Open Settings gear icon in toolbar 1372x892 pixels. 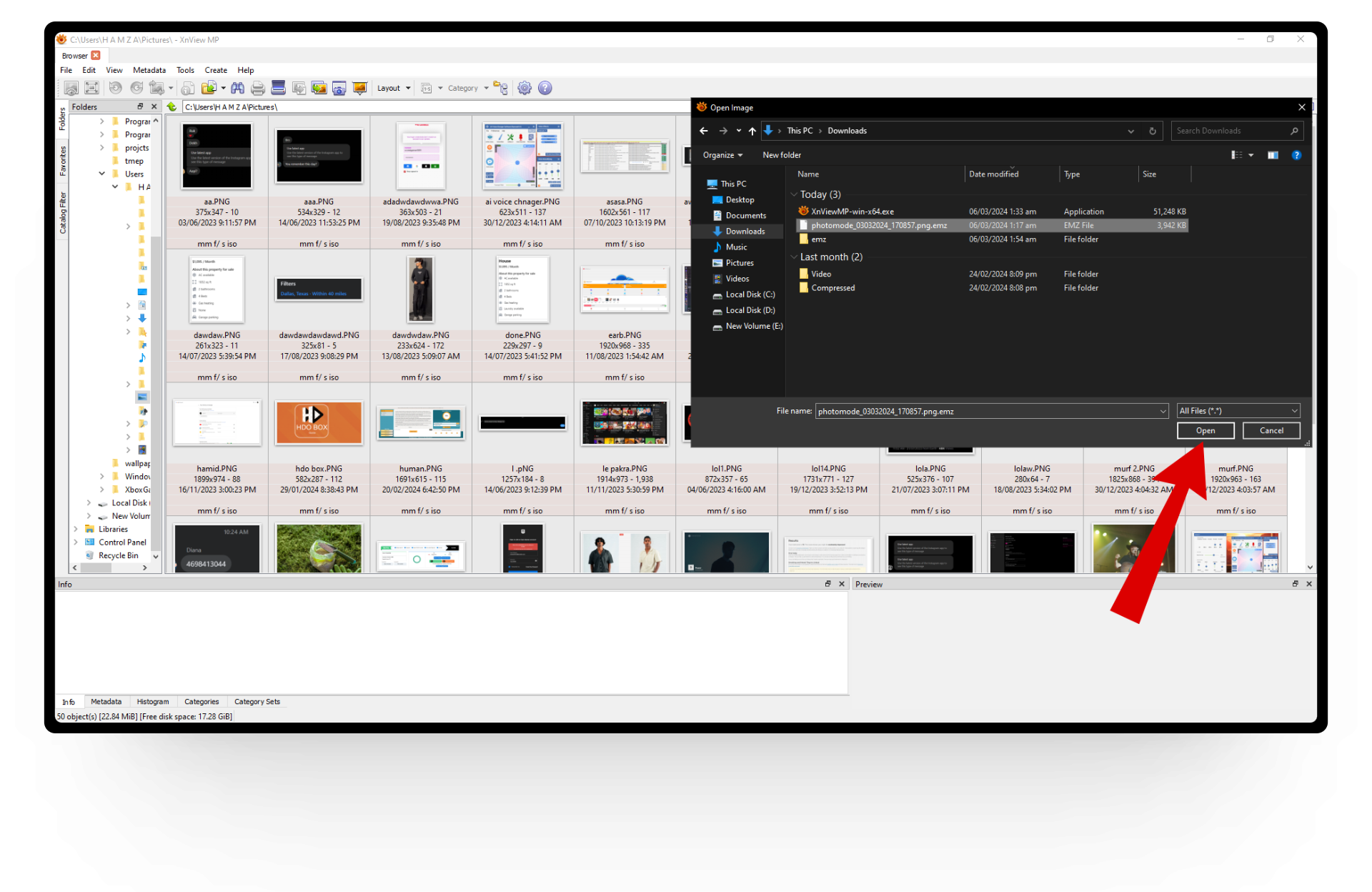(x=525, y=88)
